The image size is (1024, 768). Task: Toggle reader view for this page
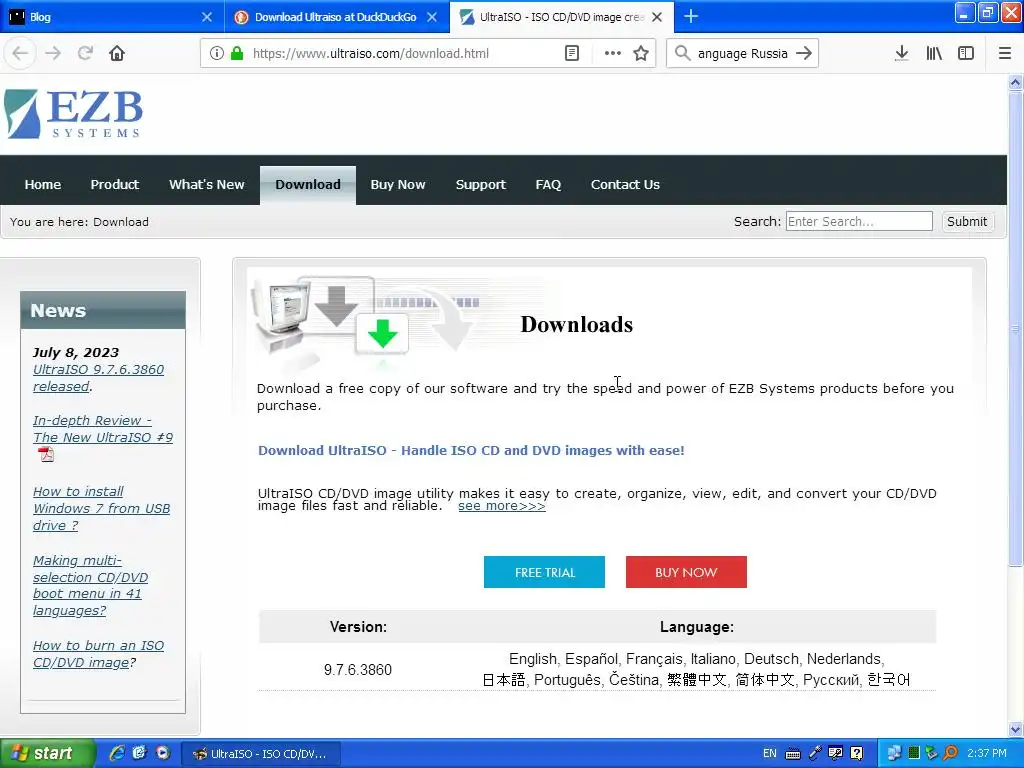point(571,53)
